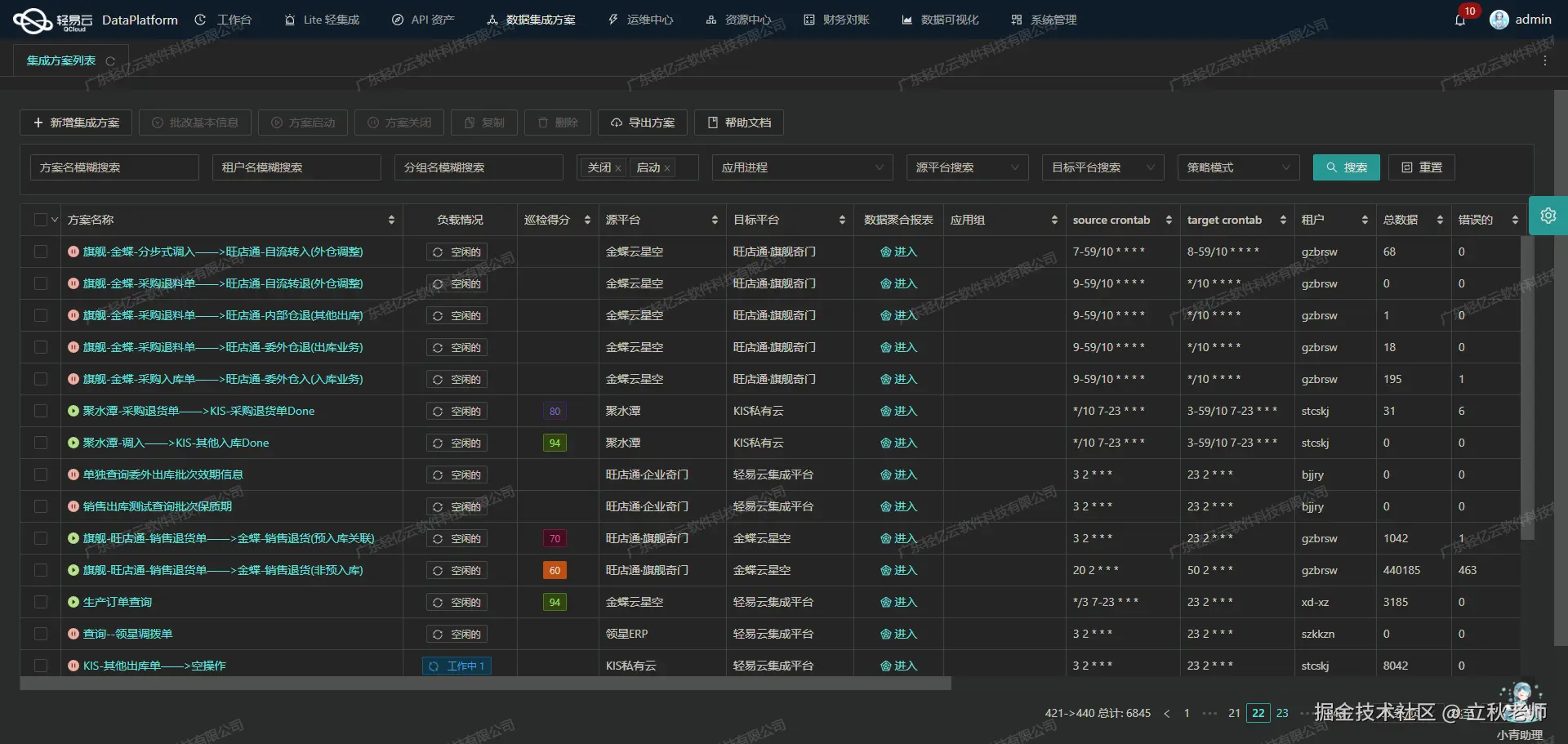This screenshot has height=744, width=1568.
Task: Open the 导出方案 export icon
Action: (617, 123)
